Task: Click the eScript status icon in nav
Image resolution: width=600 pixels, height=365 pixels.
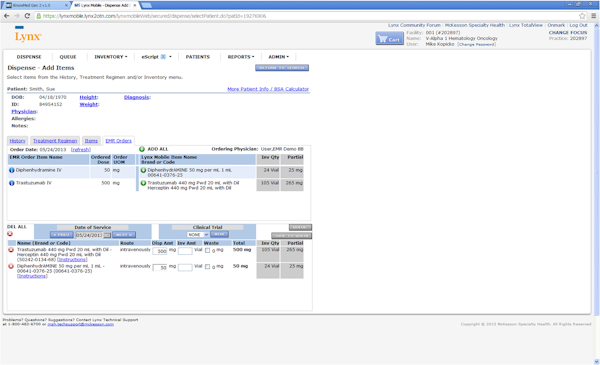Action: coord(163,57)
